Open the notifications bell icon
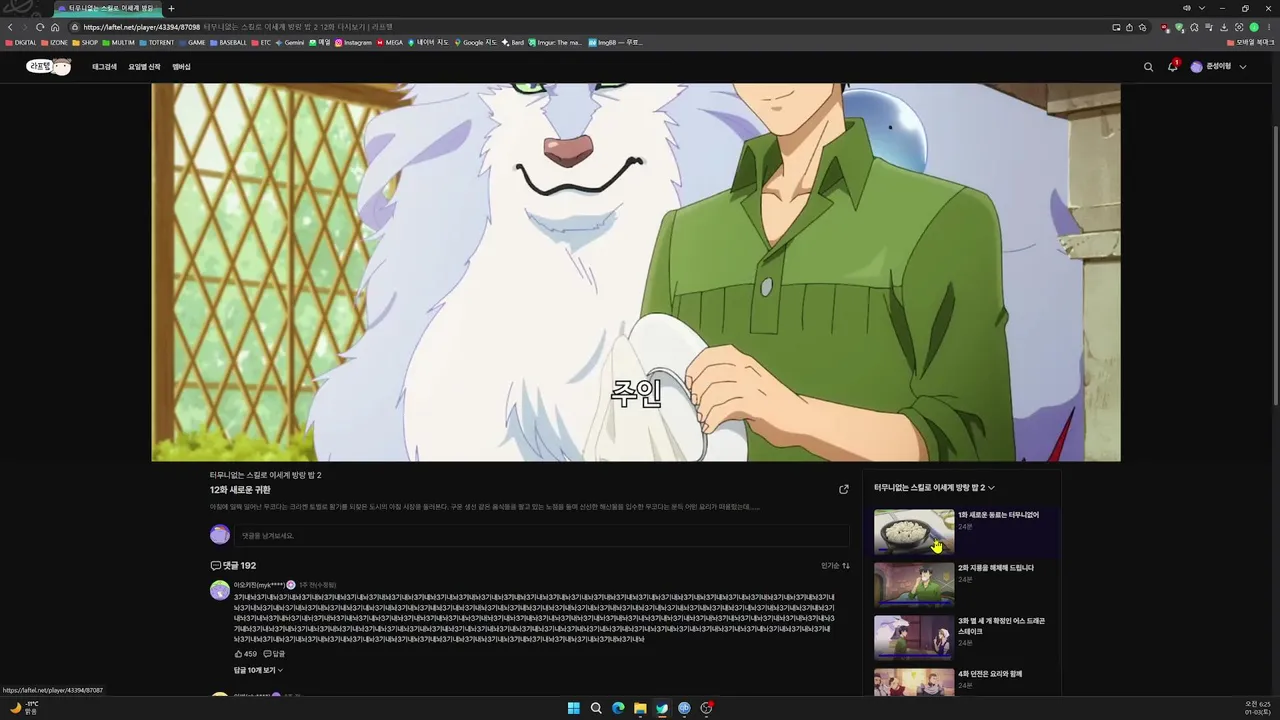The width and height of the screenshot is (1280, 720). (x=1173, y=66)
